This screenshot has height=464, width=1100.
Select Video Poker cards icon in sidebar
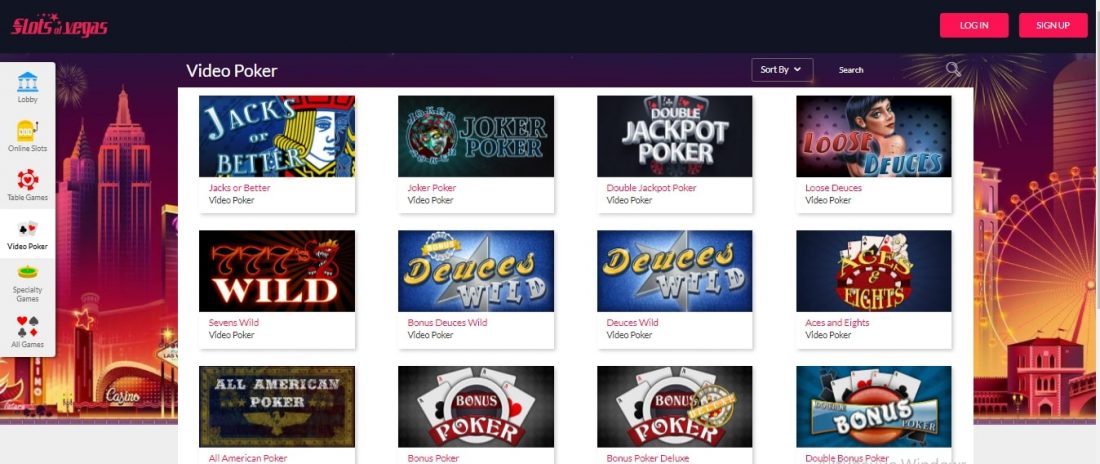[x=27, y=229]
